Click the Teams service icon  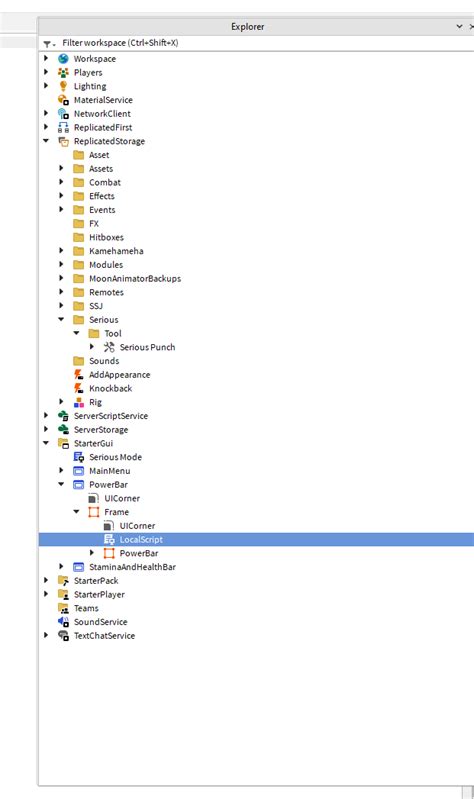coord(63,608)
